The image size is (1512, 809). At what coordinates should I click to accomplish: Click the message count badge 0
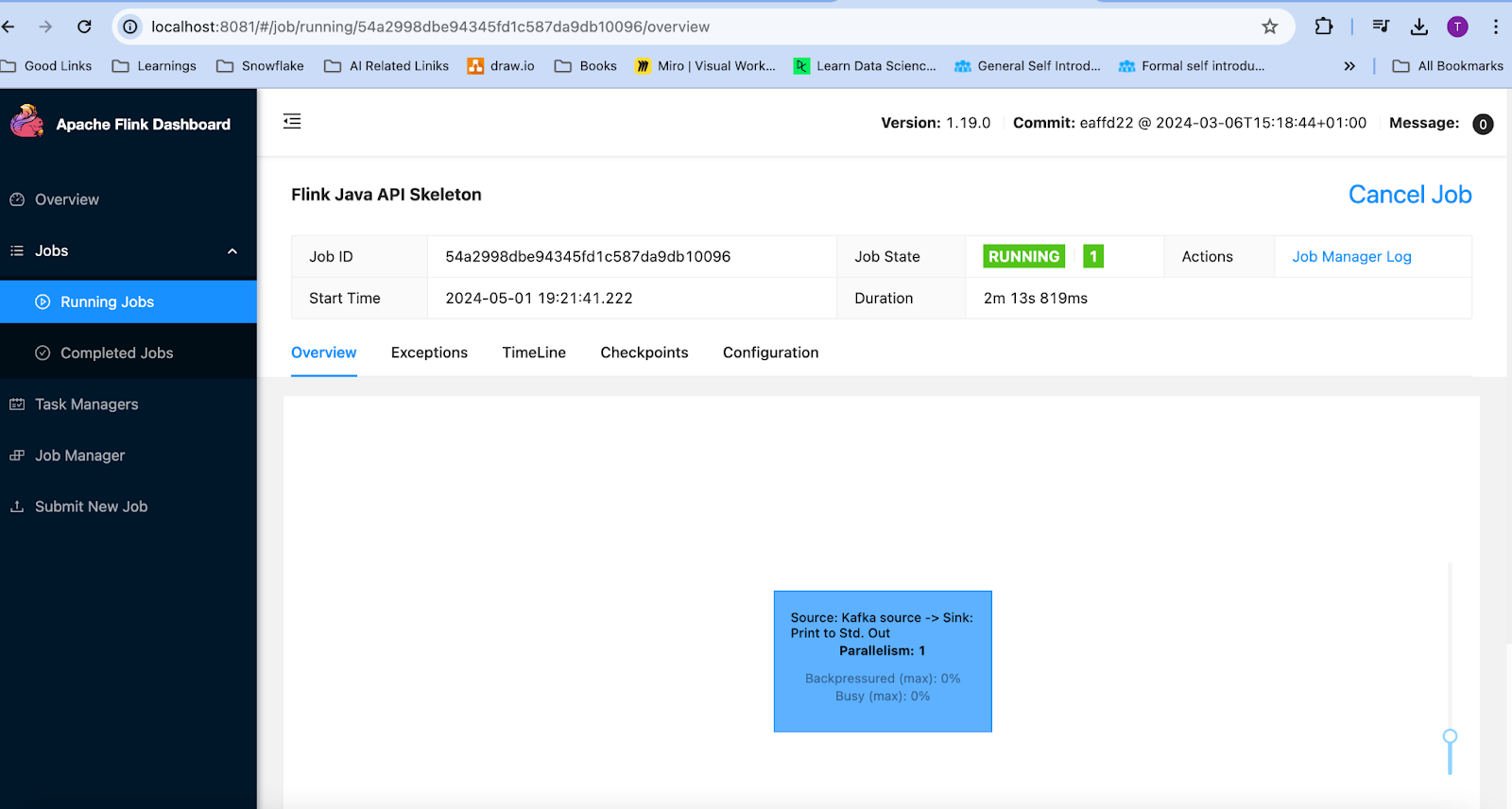[x=1483, y=124]
